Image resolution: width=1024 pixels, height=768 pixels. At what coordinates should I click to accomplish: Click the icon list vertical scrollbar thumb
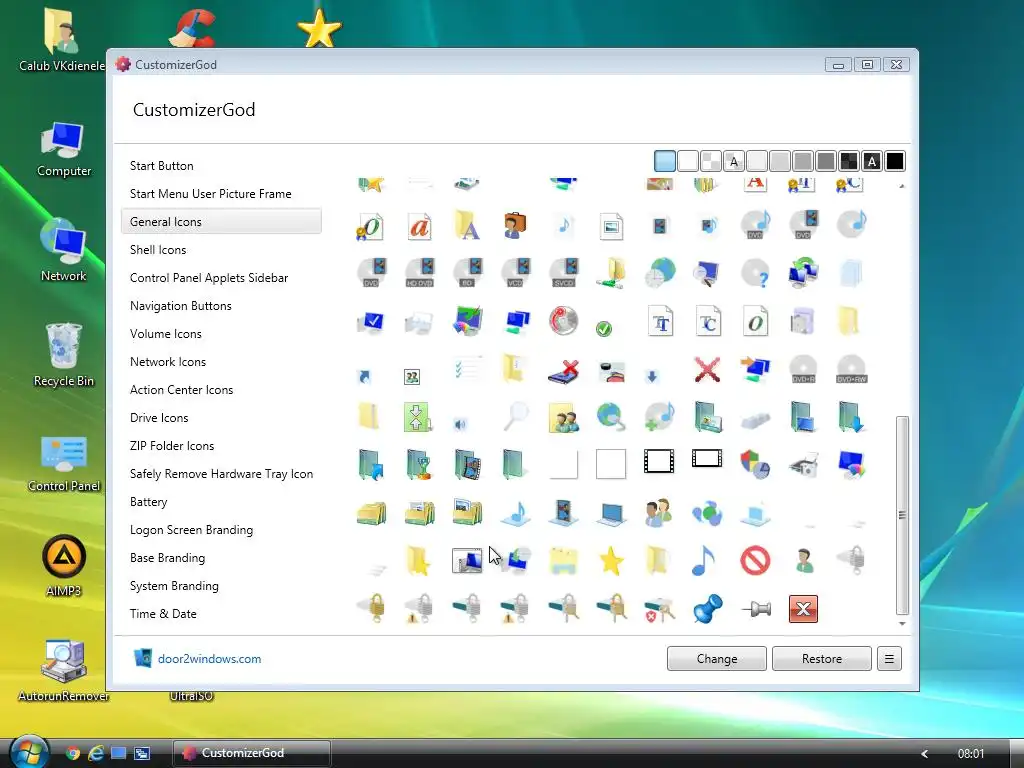click(902, 515)
